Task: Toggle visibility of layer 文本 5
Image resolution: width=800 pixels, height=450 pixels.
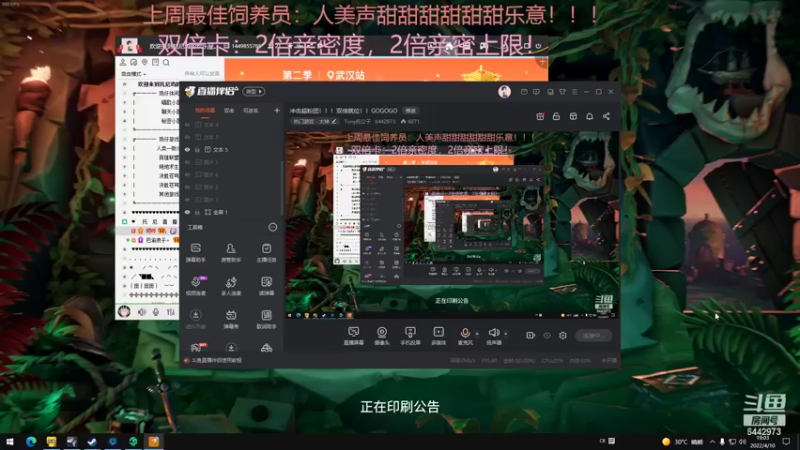Action: coord(187,149)
